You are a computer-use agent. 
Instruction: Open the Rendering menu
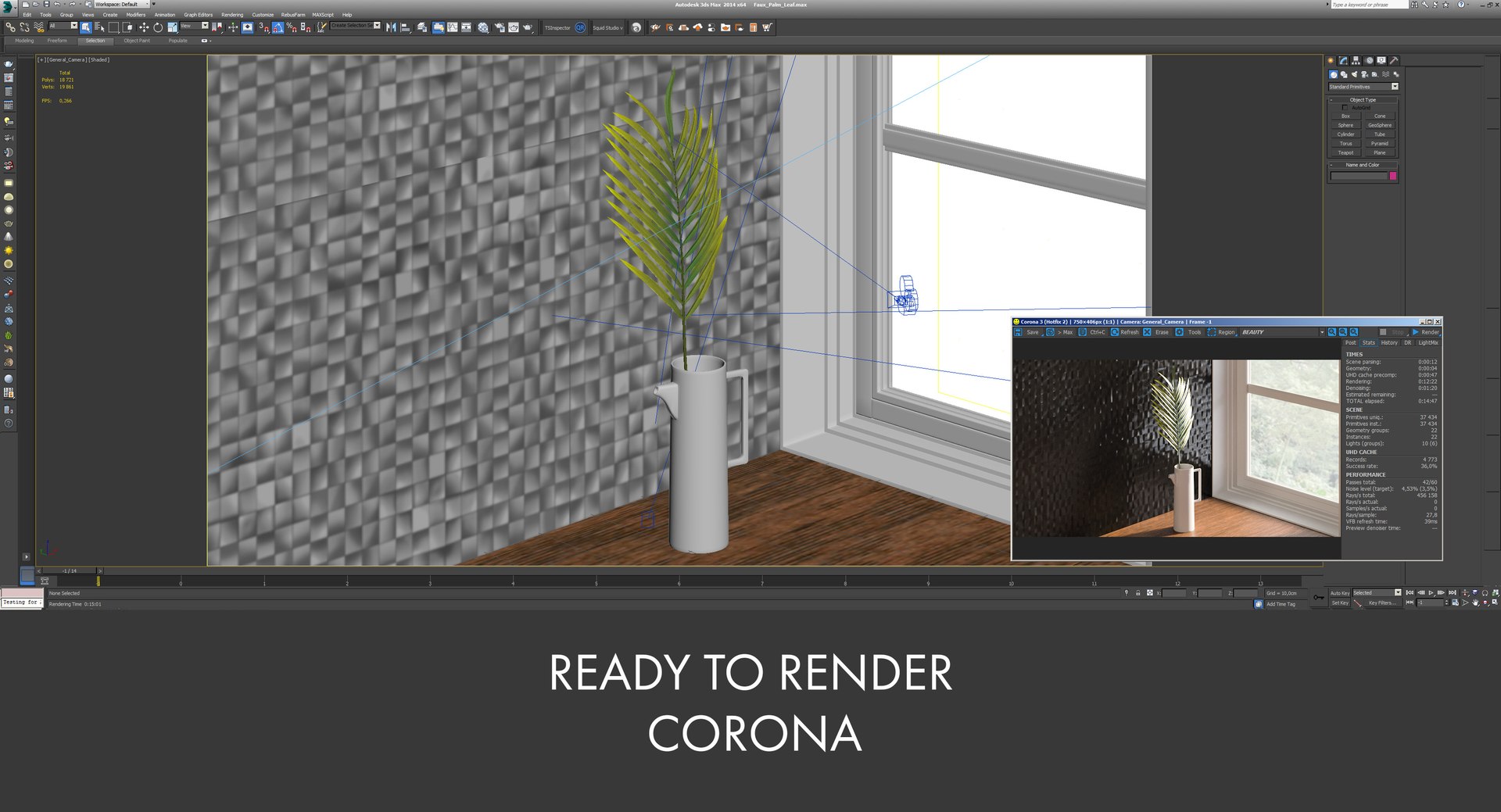[x=232, y=15]
